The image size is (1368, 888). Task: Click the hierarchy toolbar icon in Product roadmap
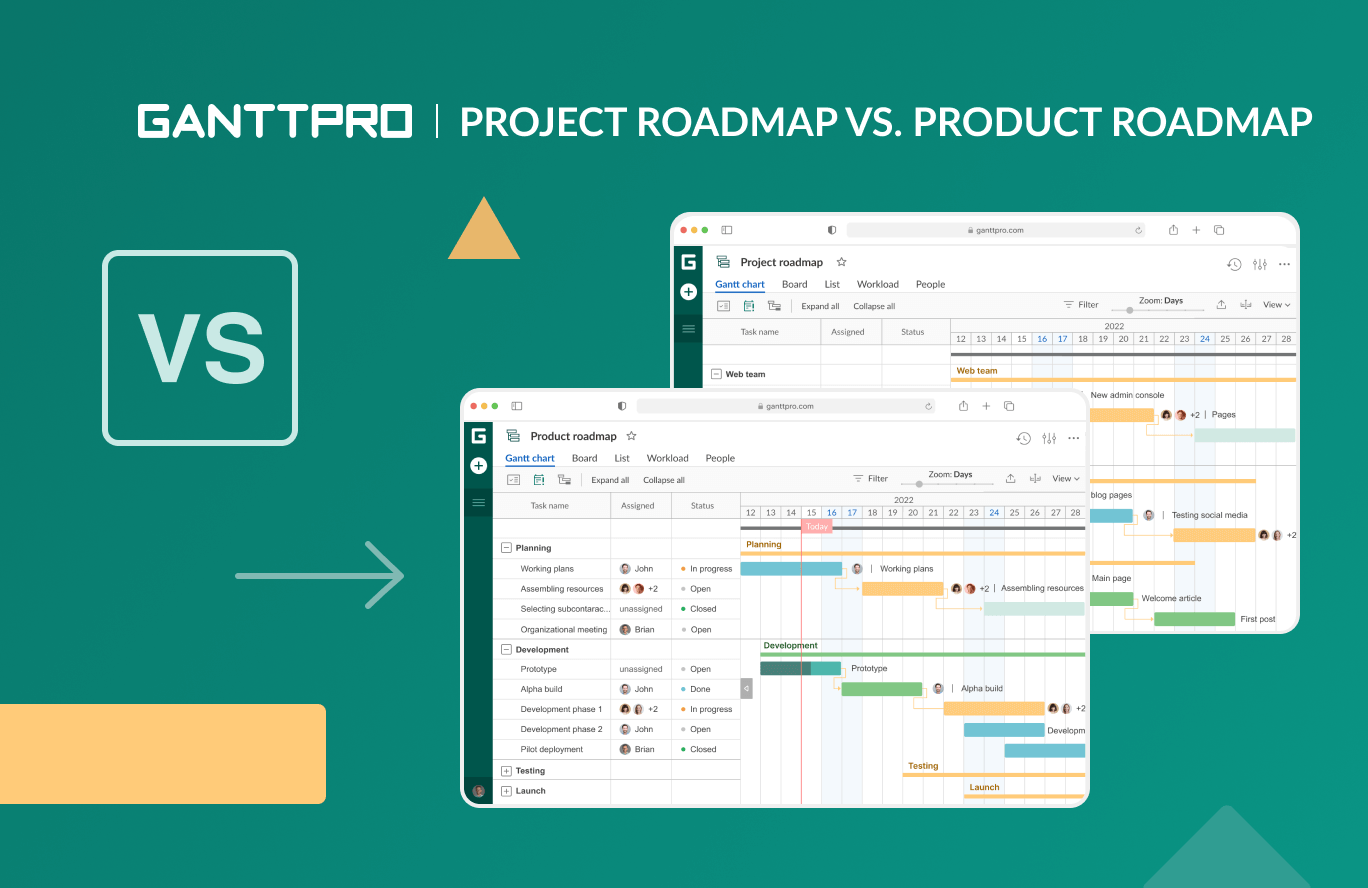coord(564,480)
